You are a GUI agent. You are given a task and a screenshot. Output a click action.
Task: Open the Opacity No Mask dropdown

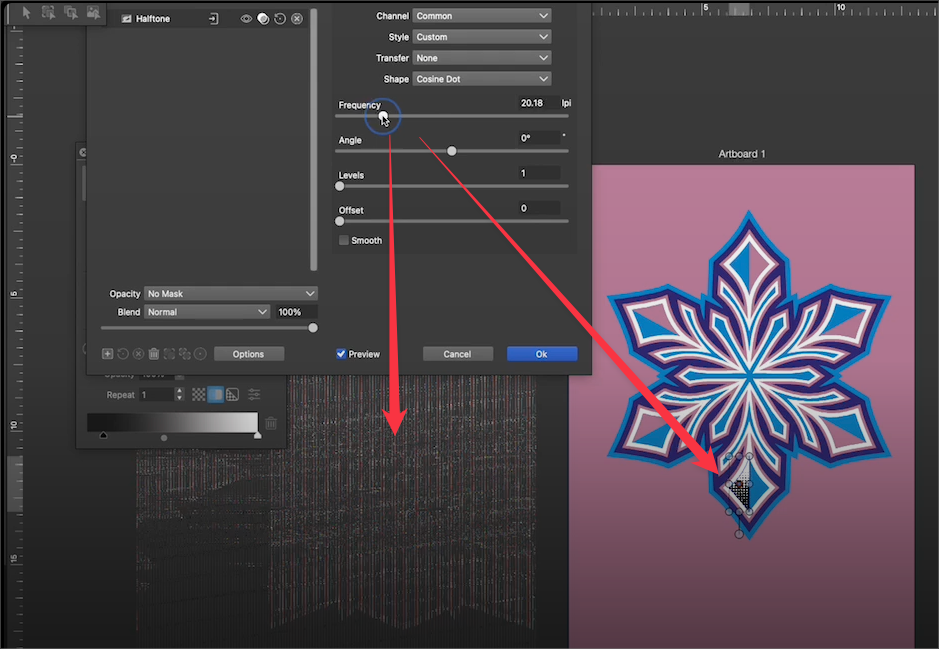click(231, 294)
